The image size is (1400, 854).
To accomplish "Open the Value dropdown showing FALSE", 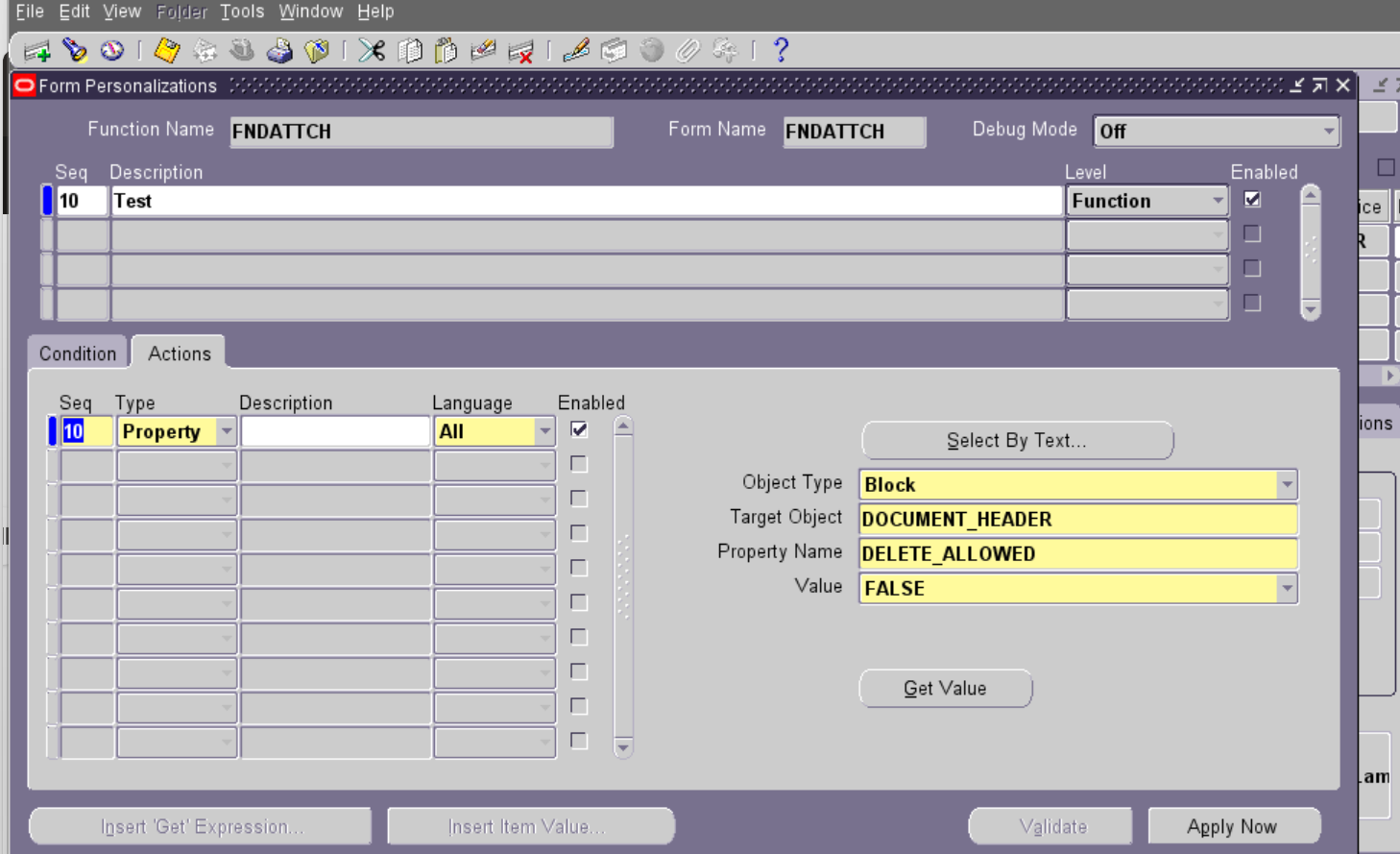I will [x=1287, y=588].
